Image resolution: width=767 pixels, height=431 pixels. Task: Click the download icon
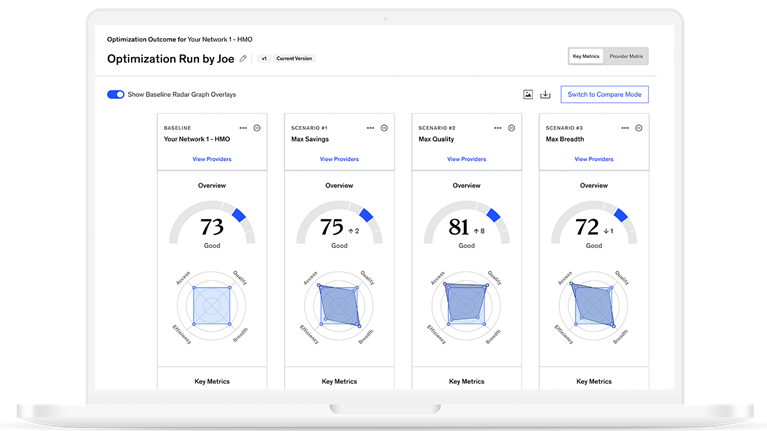tap(545, 95)
